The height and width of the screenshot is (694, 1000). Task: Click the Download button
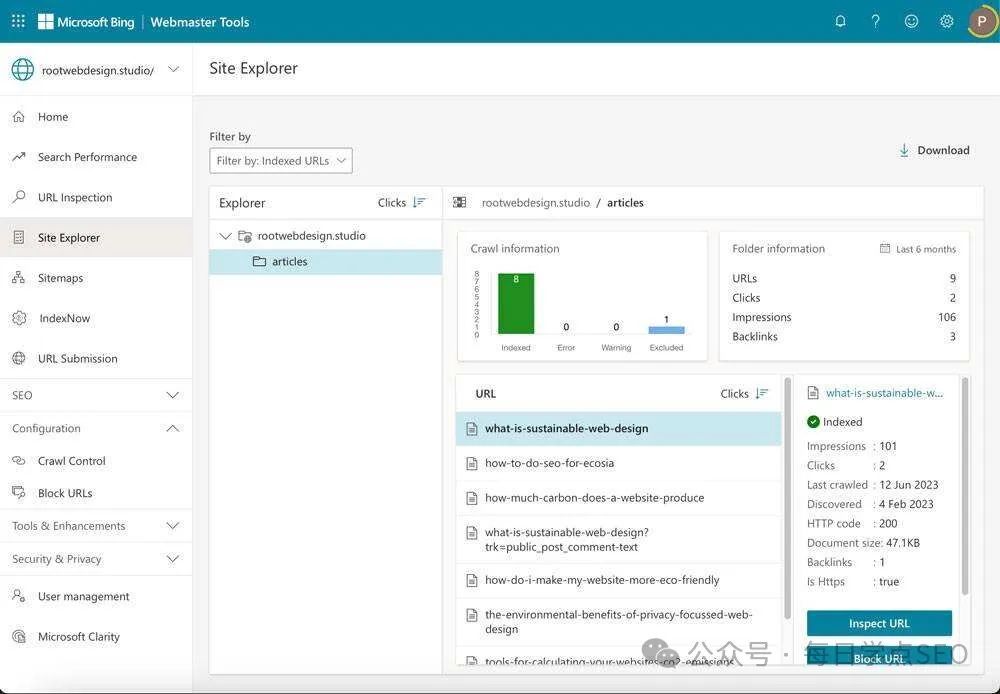tap(934, 150)
